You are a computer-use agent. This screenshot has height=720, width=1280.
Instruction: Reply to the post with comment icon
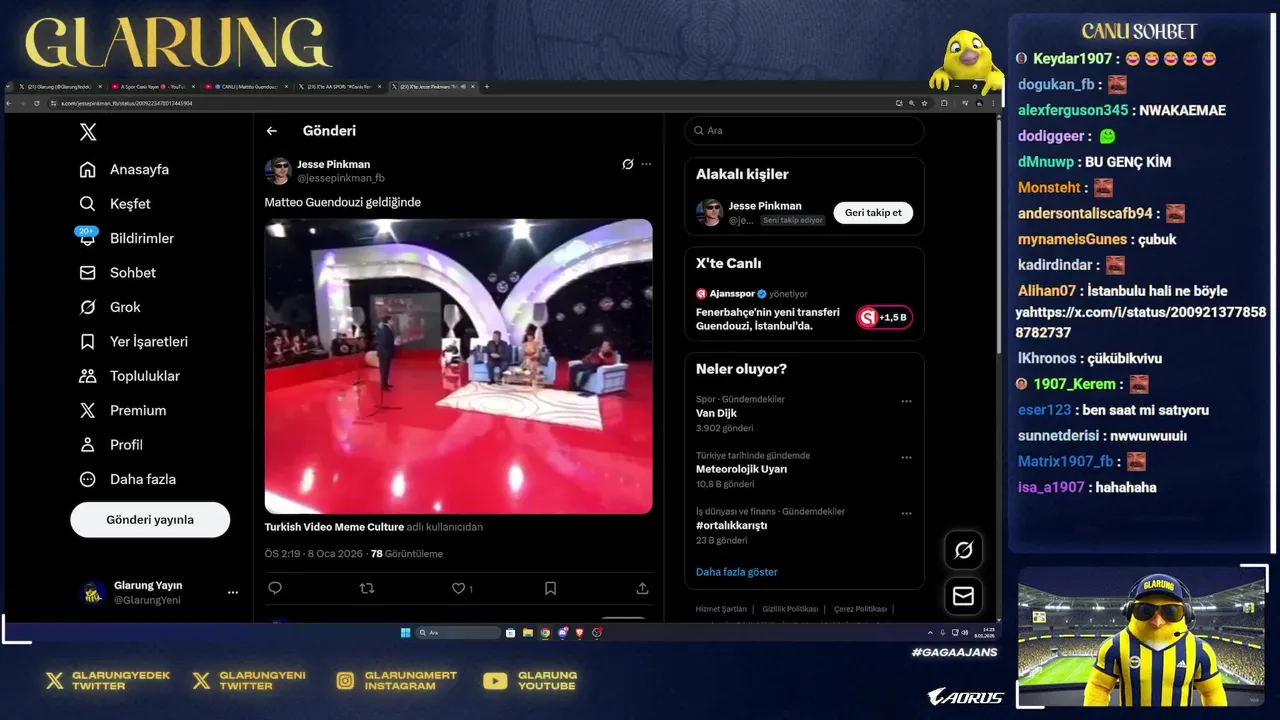(275, 589)
